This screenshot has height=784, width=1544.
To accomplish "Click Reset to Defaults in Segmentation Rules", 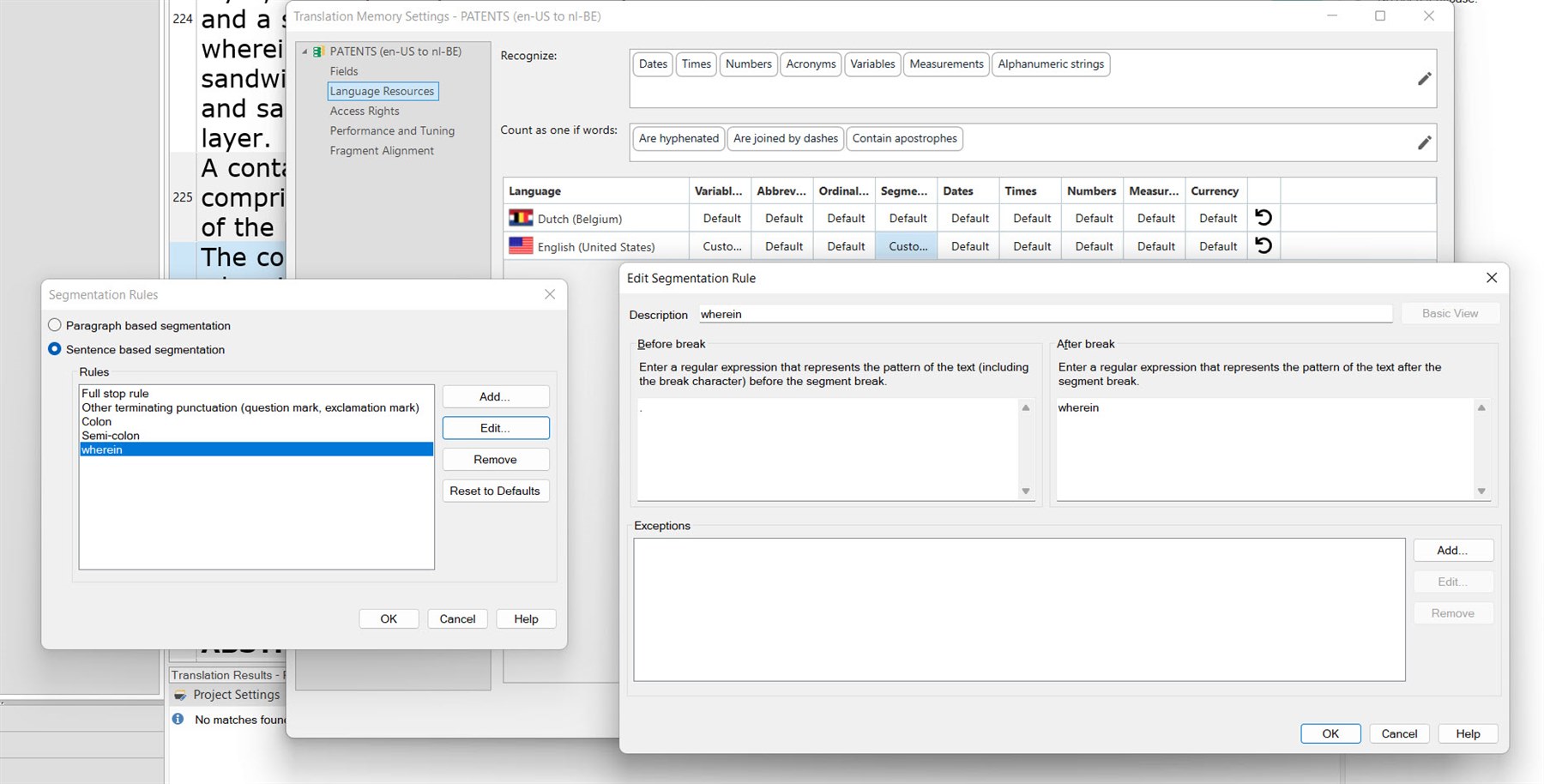I will pos(495,491).
